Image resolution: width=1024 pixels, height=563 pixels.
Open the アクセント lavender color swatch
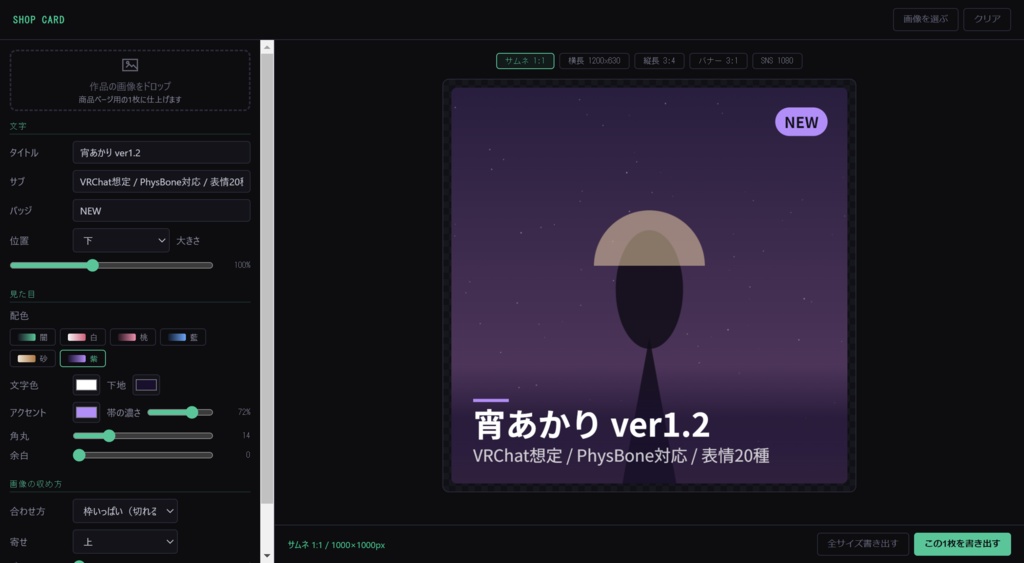click(x=86, y=412)
